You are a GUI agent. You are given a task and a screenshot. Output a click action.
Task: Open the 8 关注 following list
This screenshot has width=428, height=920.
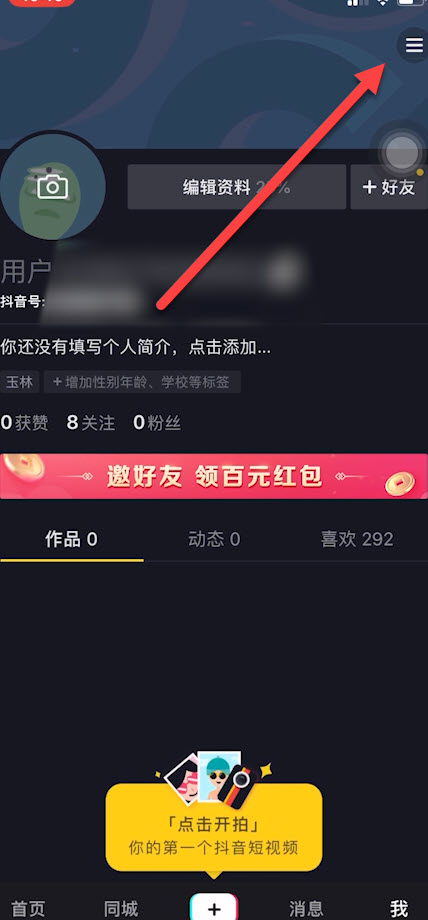91,422
